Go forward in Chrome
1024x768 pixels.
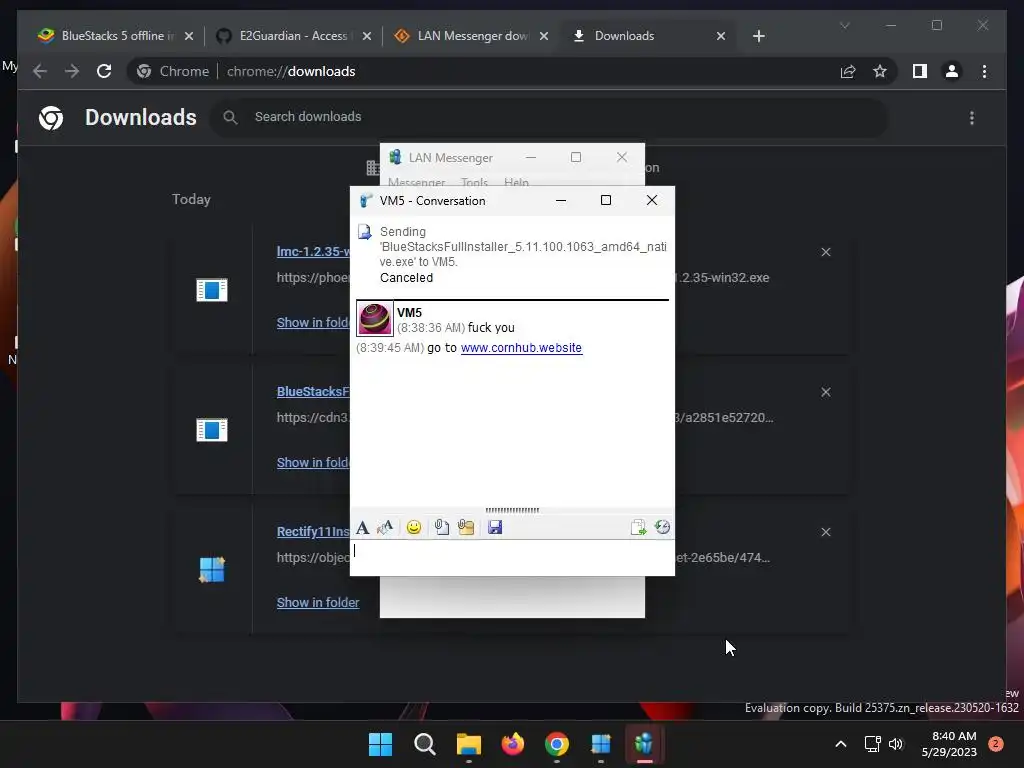coord(72,71)
